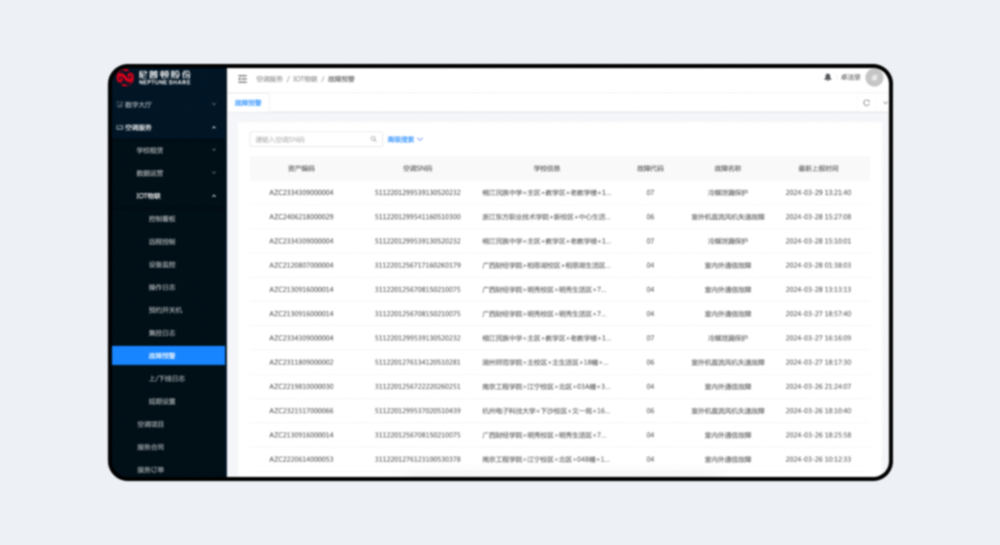This screenshot has width=1000, height=545.
Task: Click SN code 3112201256722220260251
Action: tap(418, 386)
